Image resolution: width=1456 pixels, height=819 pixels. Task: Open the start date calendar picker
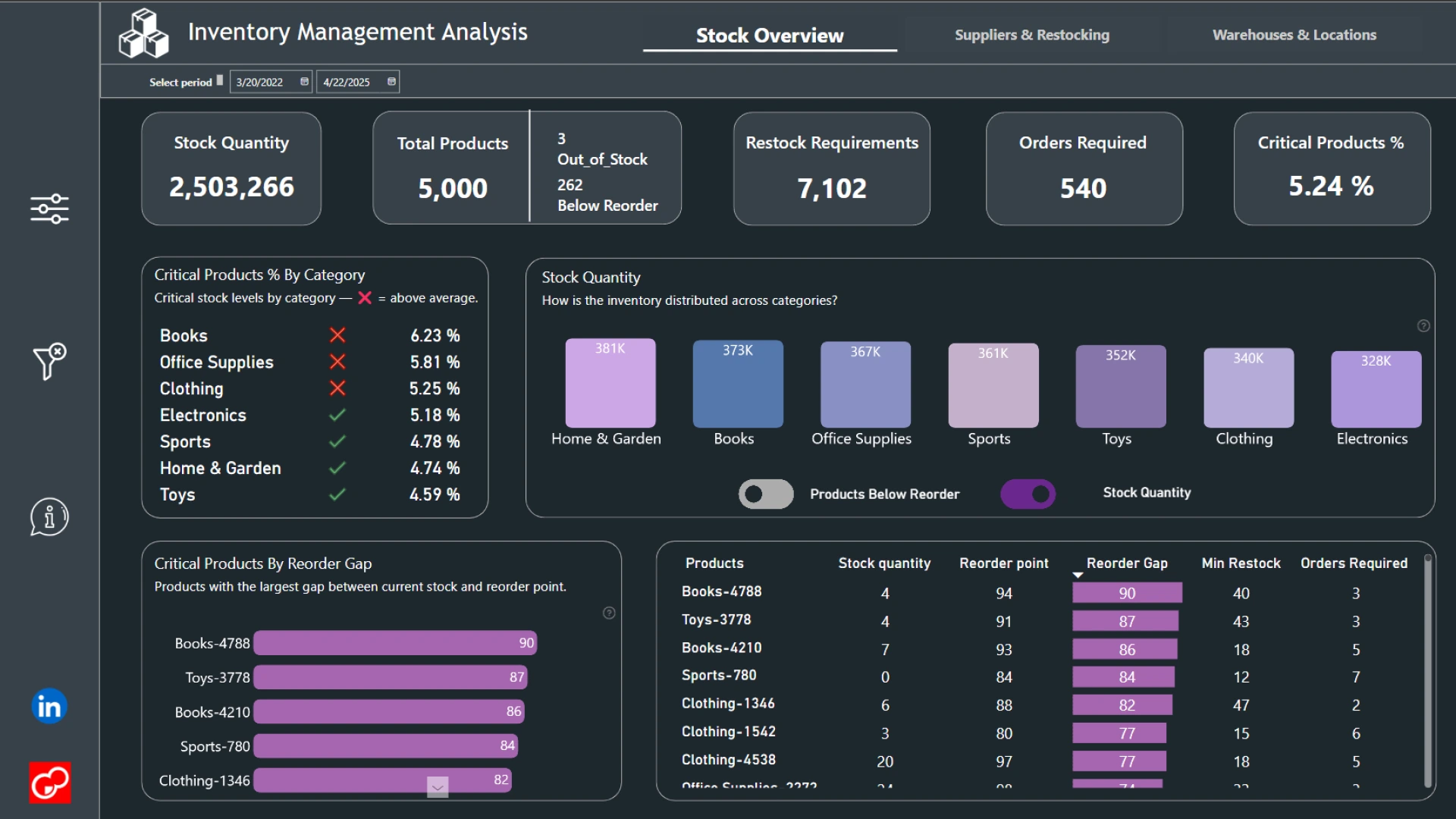[304, 82]
